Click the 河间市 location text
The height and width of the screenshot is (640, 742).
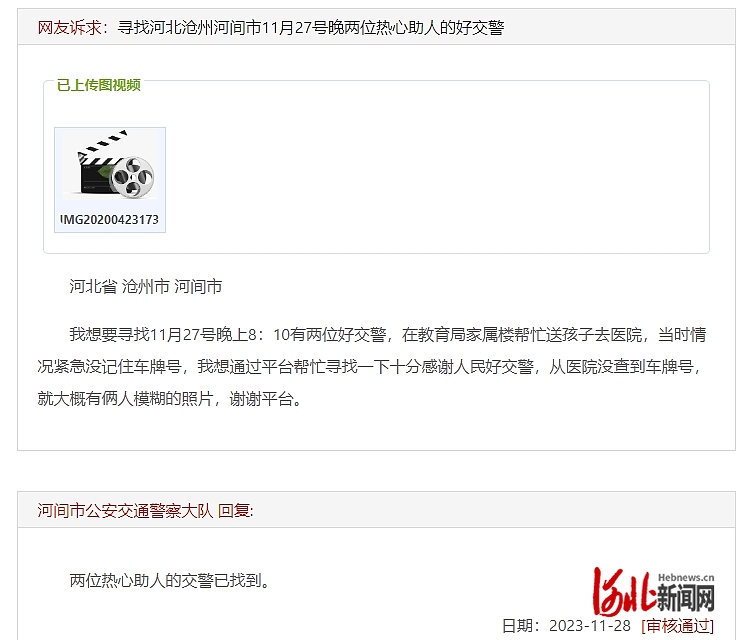(198, 286)
